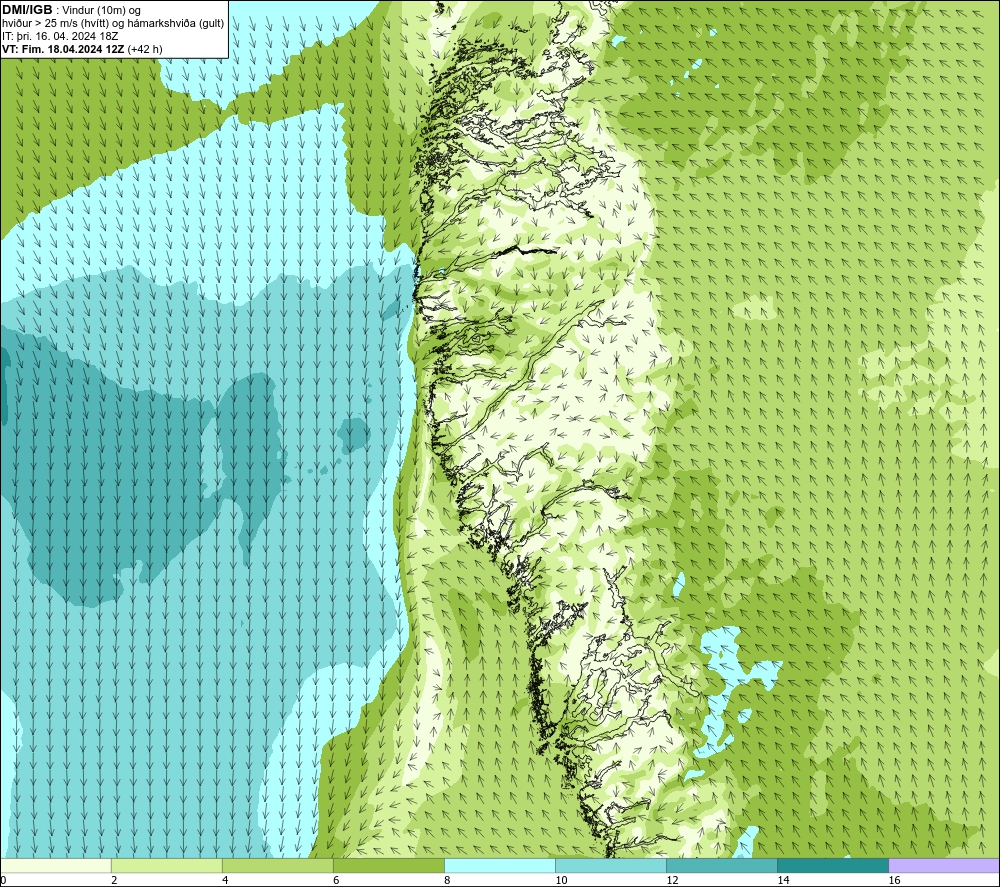This screenshot has height=887, width=1000.
Task: Click the 4–6 m/s green legend swatch
Action: pyautogui.click(x=278, y=866)
